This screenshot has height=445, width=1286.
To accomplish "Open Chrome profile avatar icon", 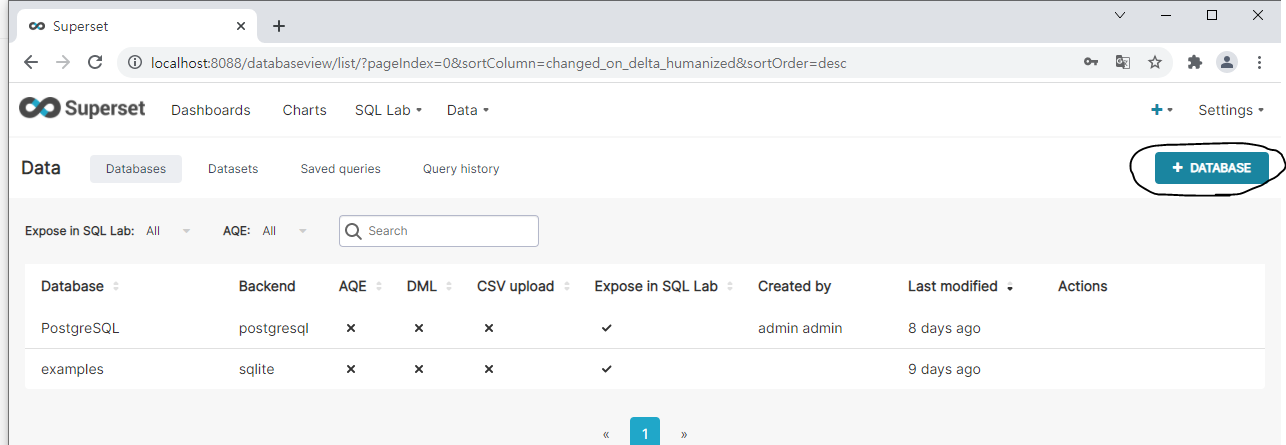I will 1226,62.
